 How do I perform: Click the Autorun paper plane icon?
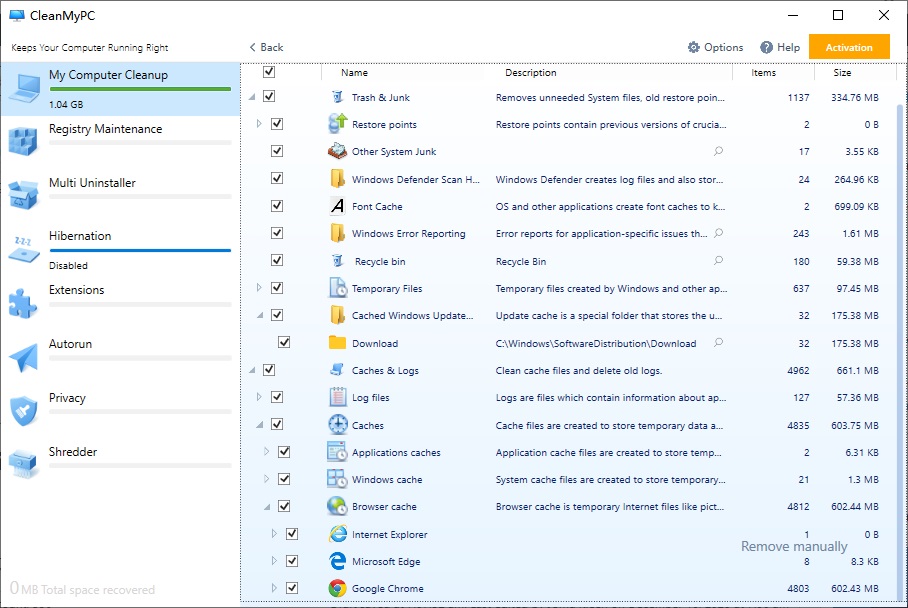pos(23,357)
